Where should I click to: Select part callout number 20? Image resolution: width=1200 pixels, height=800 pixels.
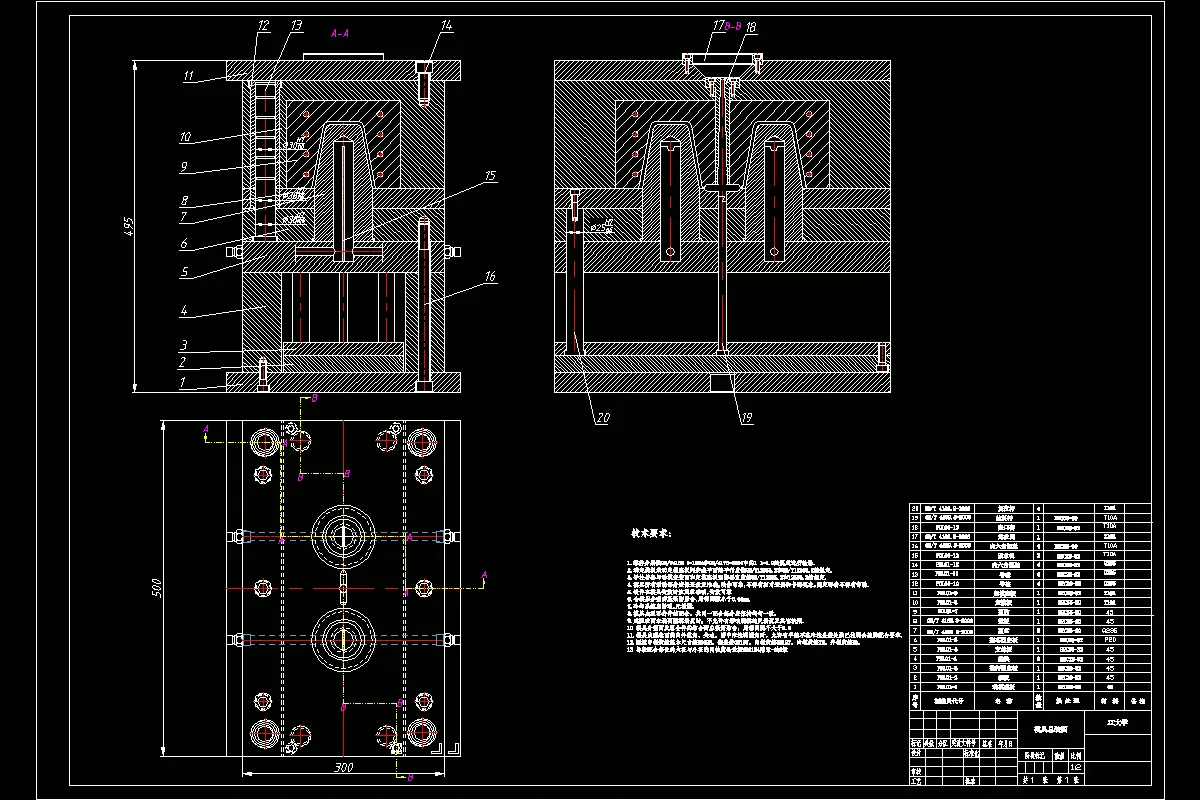602,419
